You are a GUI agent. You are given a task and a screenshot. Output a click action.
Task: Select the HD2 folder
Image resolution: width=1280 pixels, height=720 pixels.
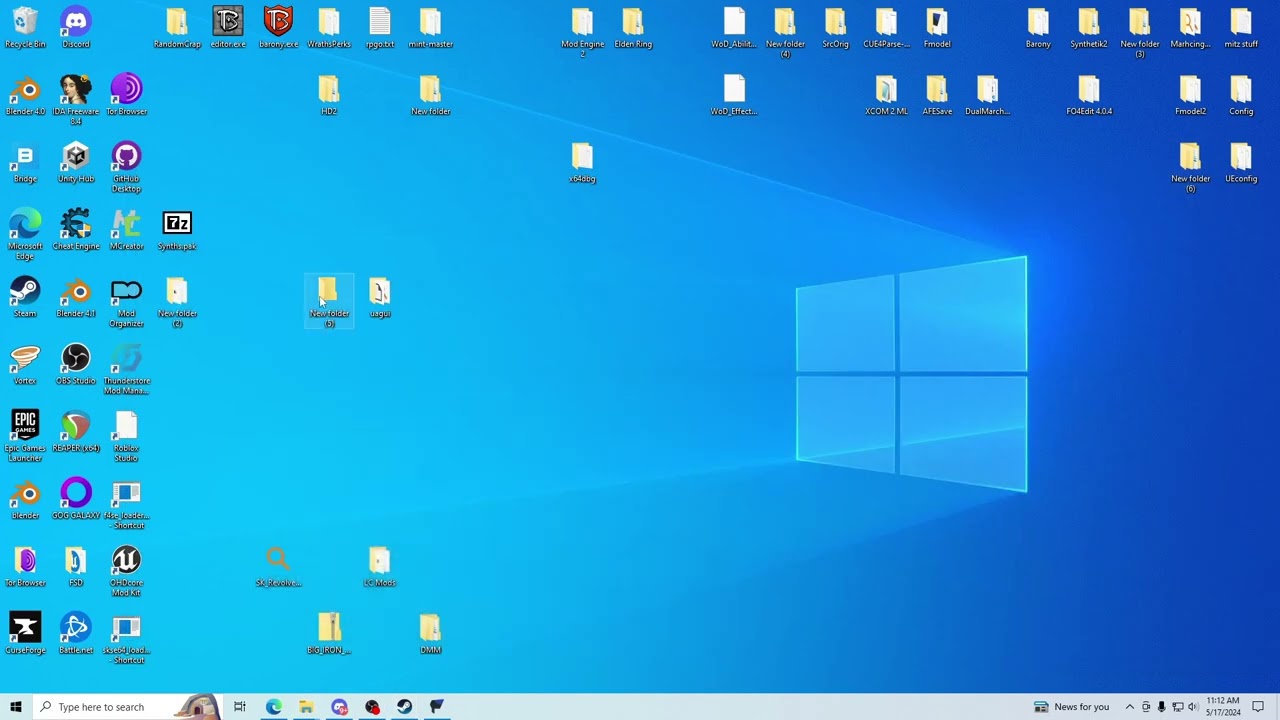pos(329,96)
